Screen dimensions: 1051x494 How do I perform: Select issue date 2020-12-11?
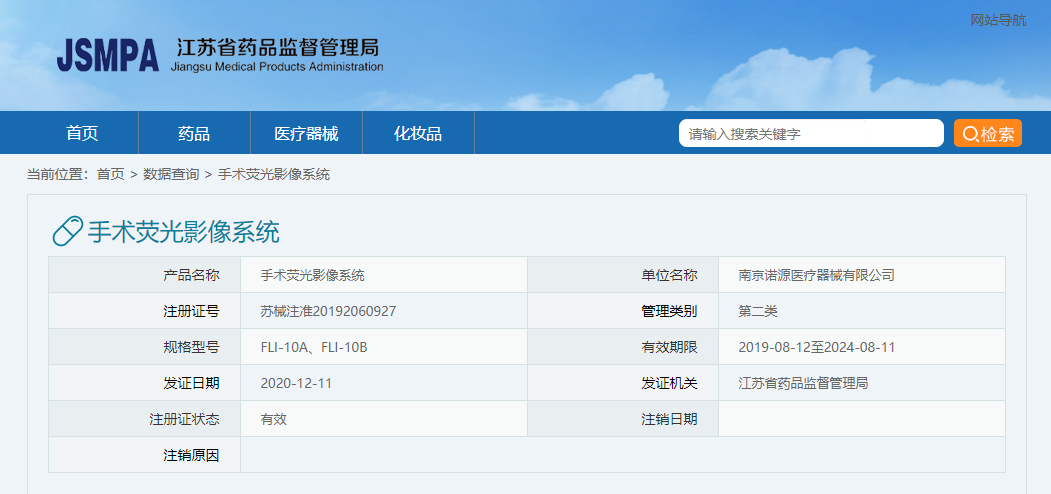point(296,384)
